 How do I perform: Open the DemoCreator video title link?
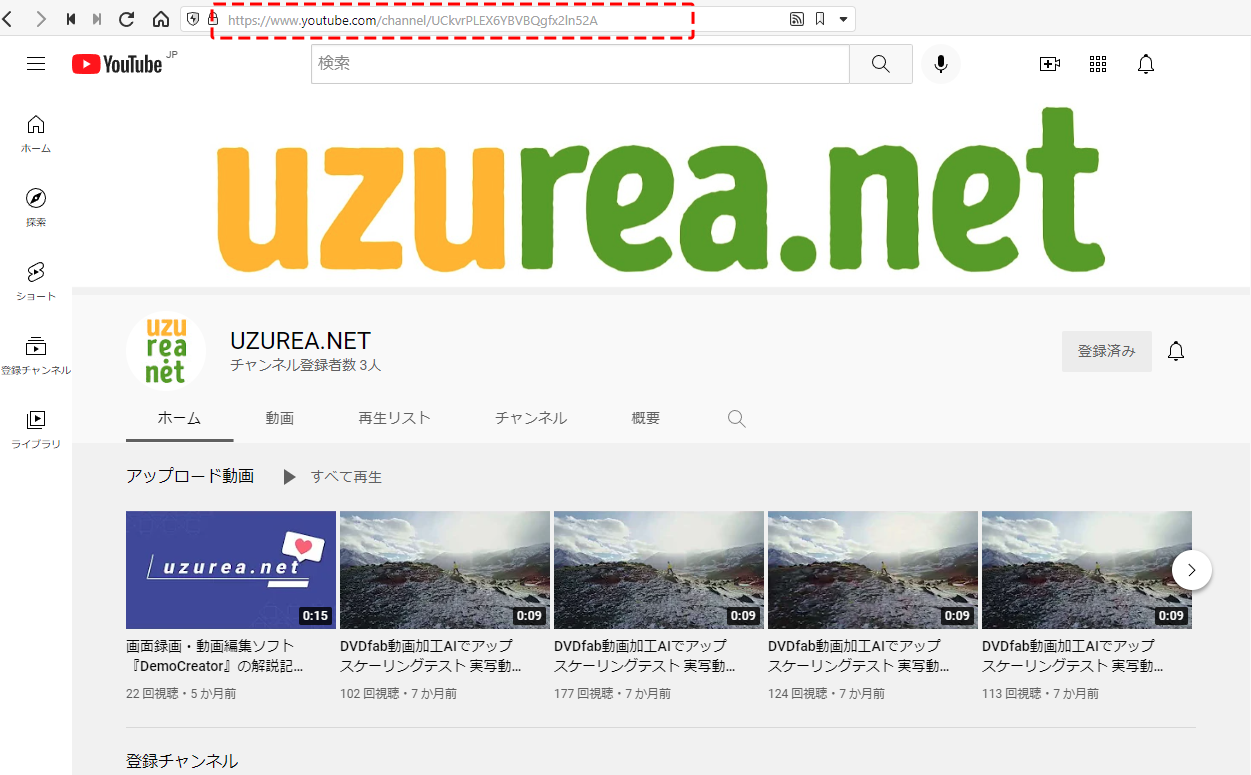pyautogui.click(x=217, y=656)
